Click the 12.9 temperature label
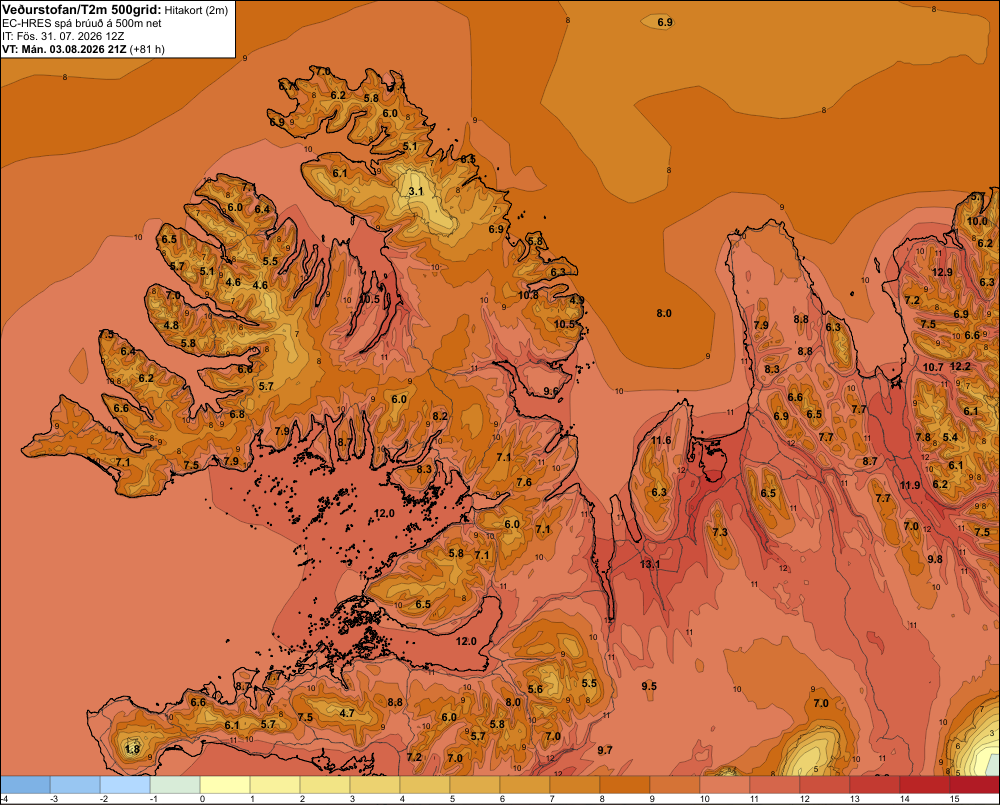This screenshot has width=1000, height=805. 942,272
